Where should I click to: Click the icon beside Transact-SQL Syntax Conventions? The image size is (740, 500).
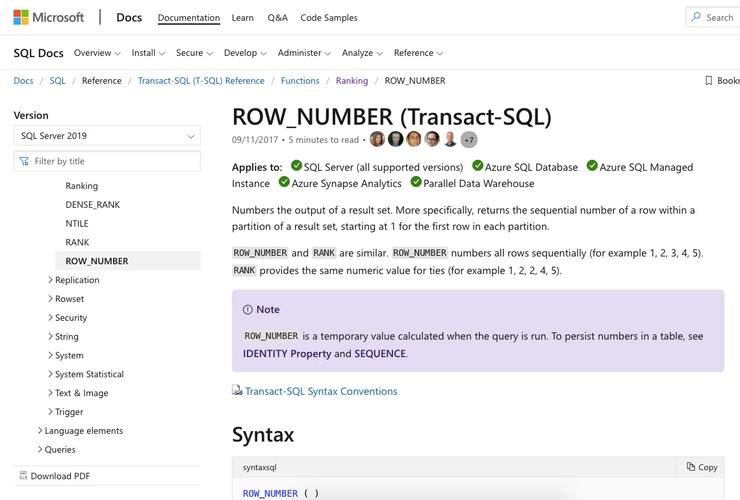(x=237, y=390)
